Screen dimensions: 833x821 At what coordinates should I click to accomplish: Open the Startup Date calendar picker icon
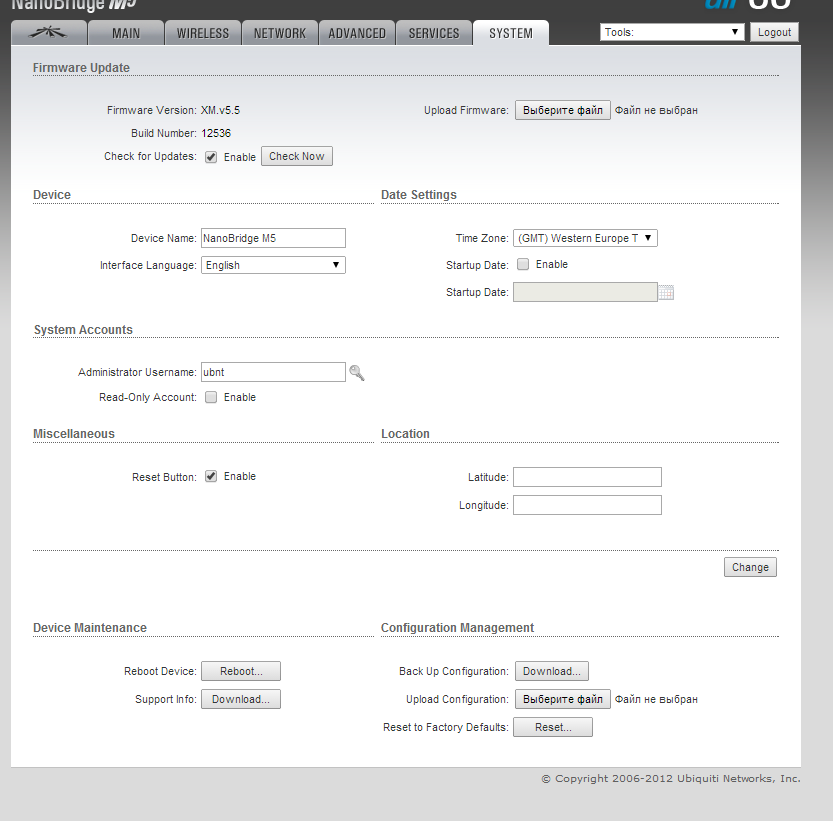tap(667, 293)
